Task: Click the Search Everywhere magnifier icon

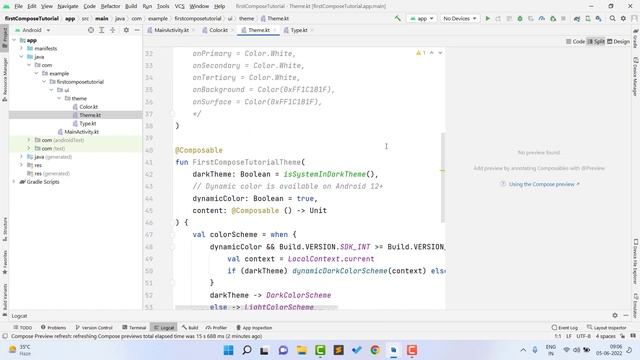Action: point(612,18)
